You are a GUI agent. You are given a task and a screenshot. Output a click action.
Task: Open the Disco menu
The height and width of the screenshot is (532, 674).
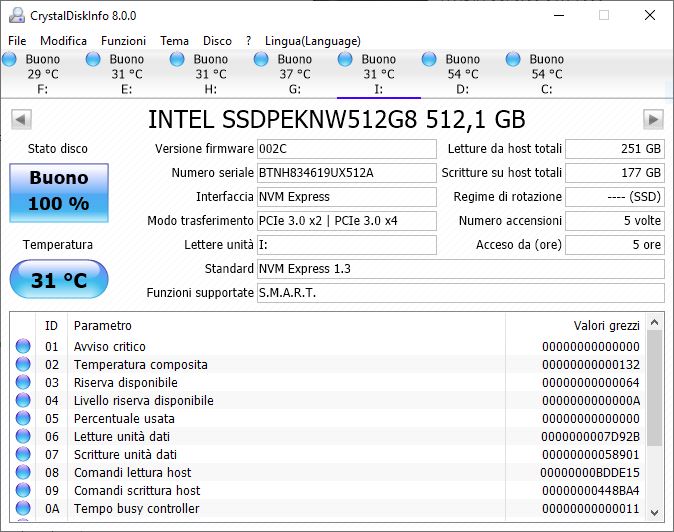[217, 41]
